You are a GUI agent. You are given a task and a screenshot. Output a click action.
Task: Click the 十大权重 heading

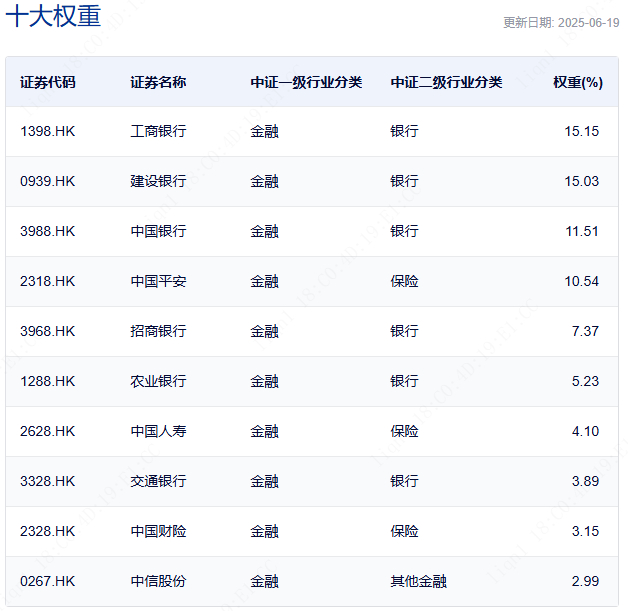tap(53, 16)
